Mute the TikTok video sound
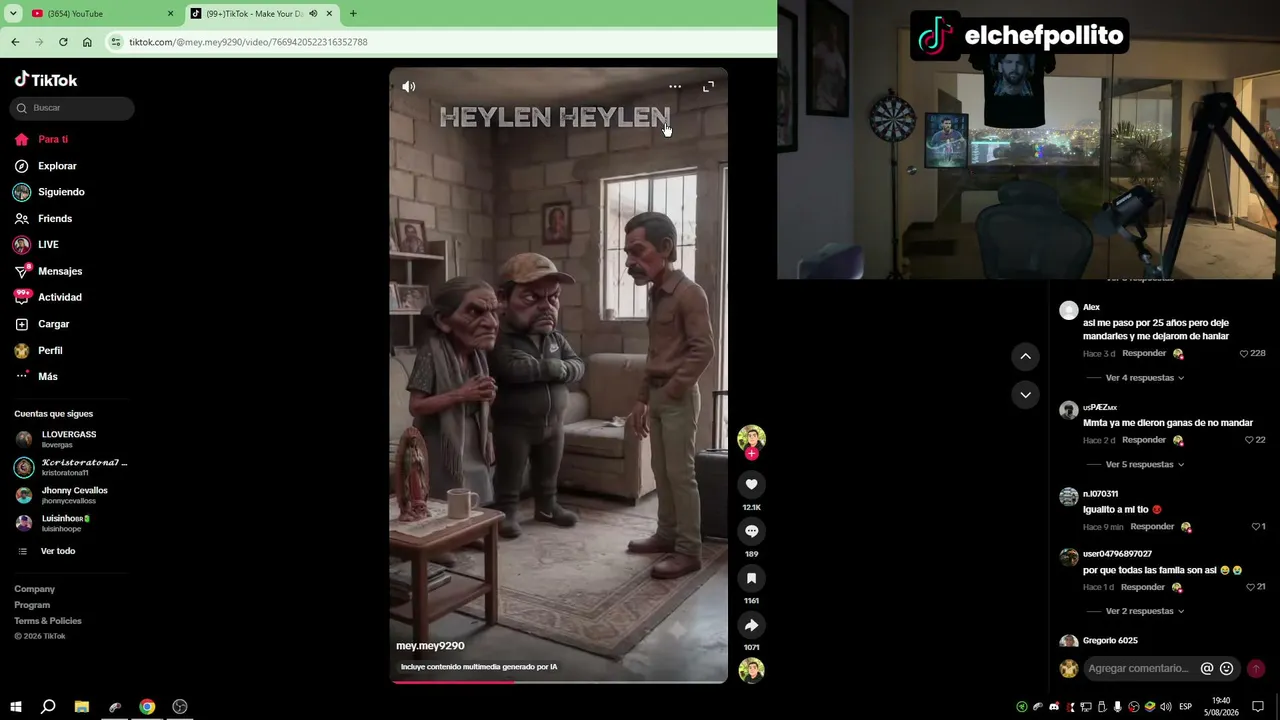This screenshot has width=1280, height=720. pos(409,87)
